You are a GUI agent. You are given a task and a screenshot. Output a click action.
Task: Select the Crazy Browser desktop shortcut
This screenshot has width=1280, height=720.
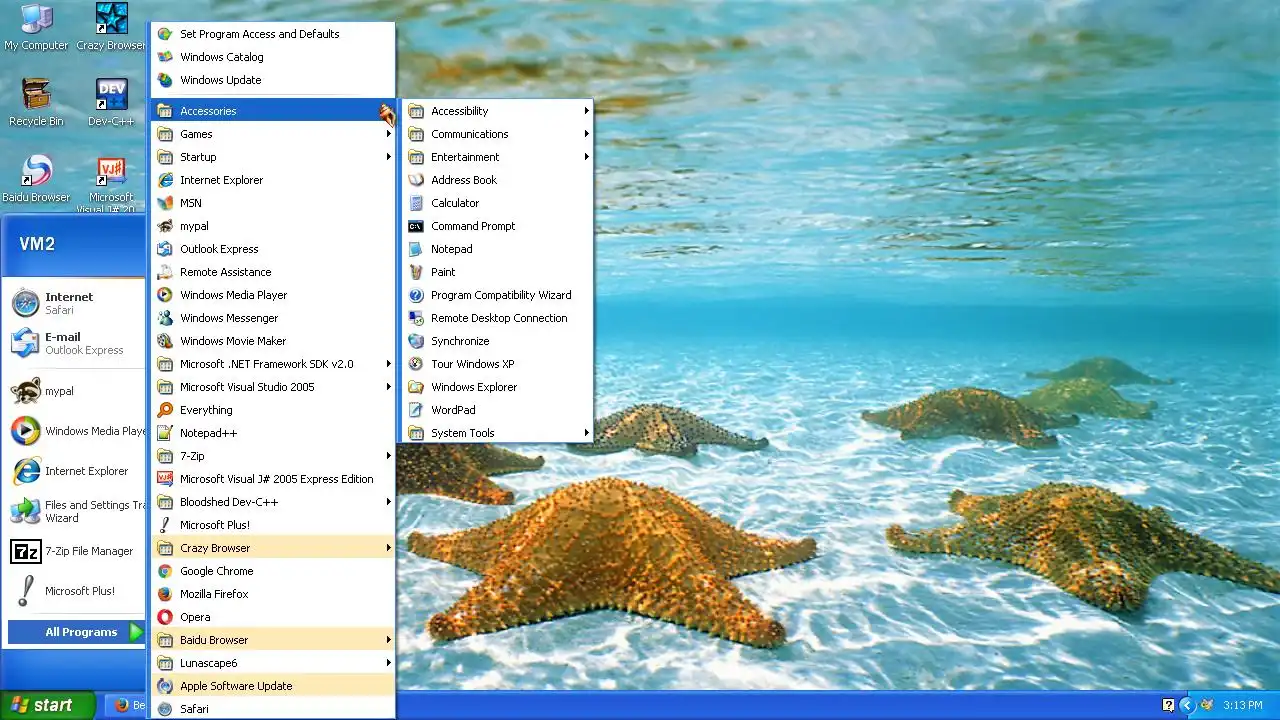(x=111, y=27)
